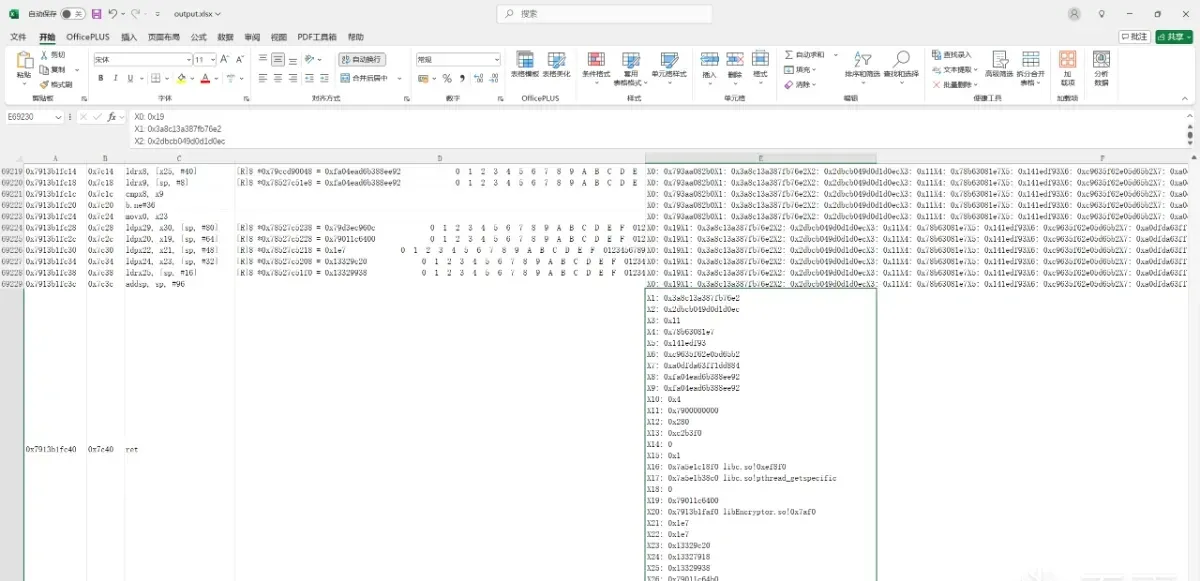Image resolution: width=1200 pixels, height=581 pixels.
Task: Click the Analyze Data (分析数据) icon
Action: coord(1101,68)
